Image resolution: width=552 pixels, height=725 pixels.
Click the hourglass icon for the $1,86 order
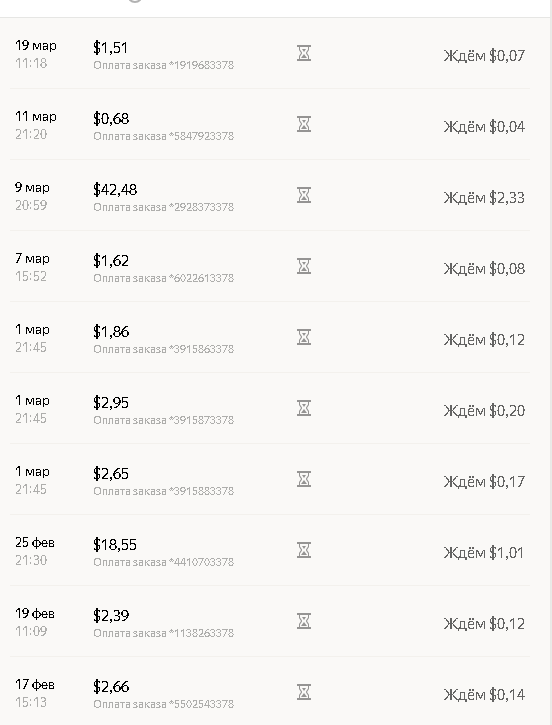[x=304, y=337]
